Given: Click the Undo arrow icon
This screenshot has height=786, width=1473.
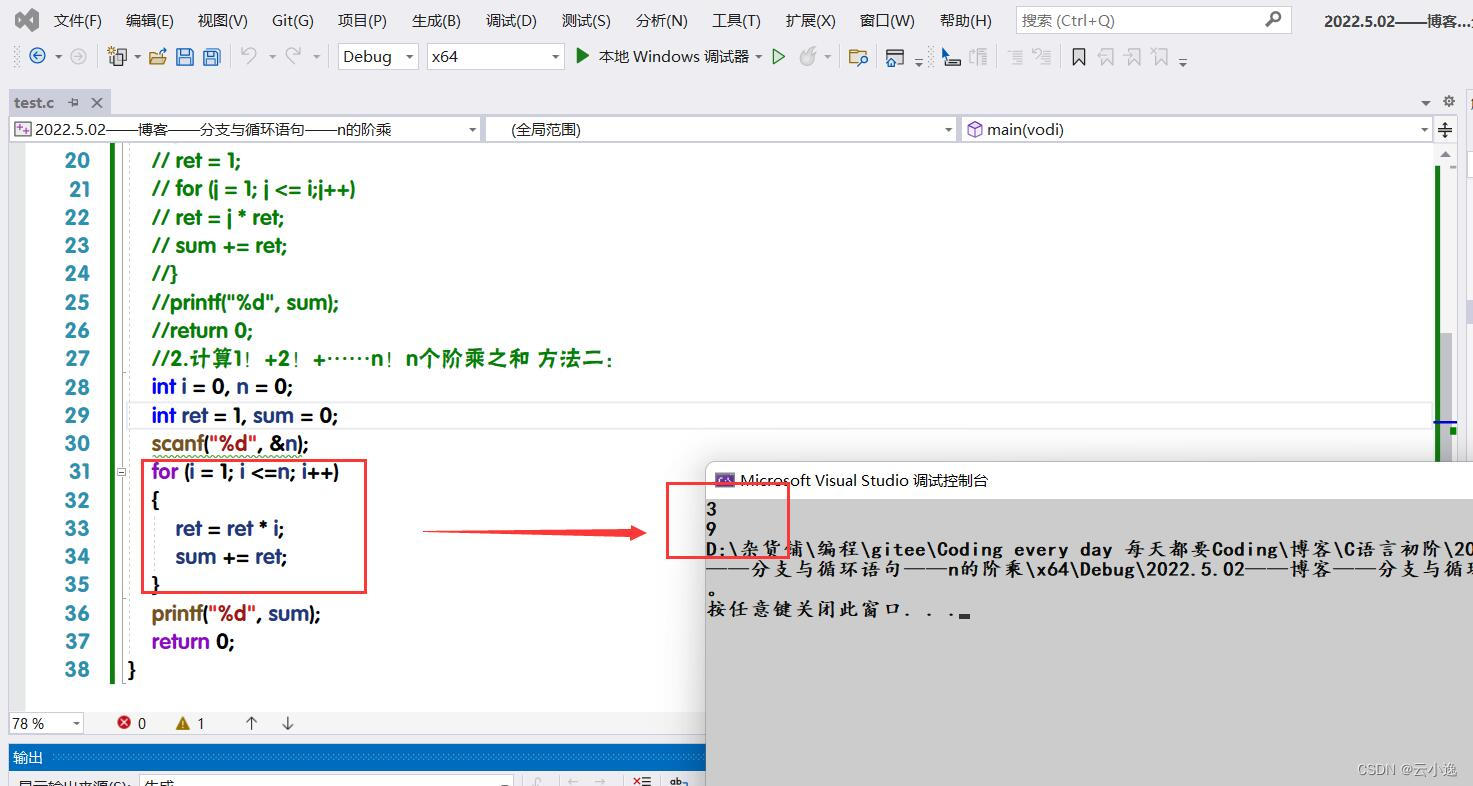Looking at the screenshot, I should click(249, 57).
